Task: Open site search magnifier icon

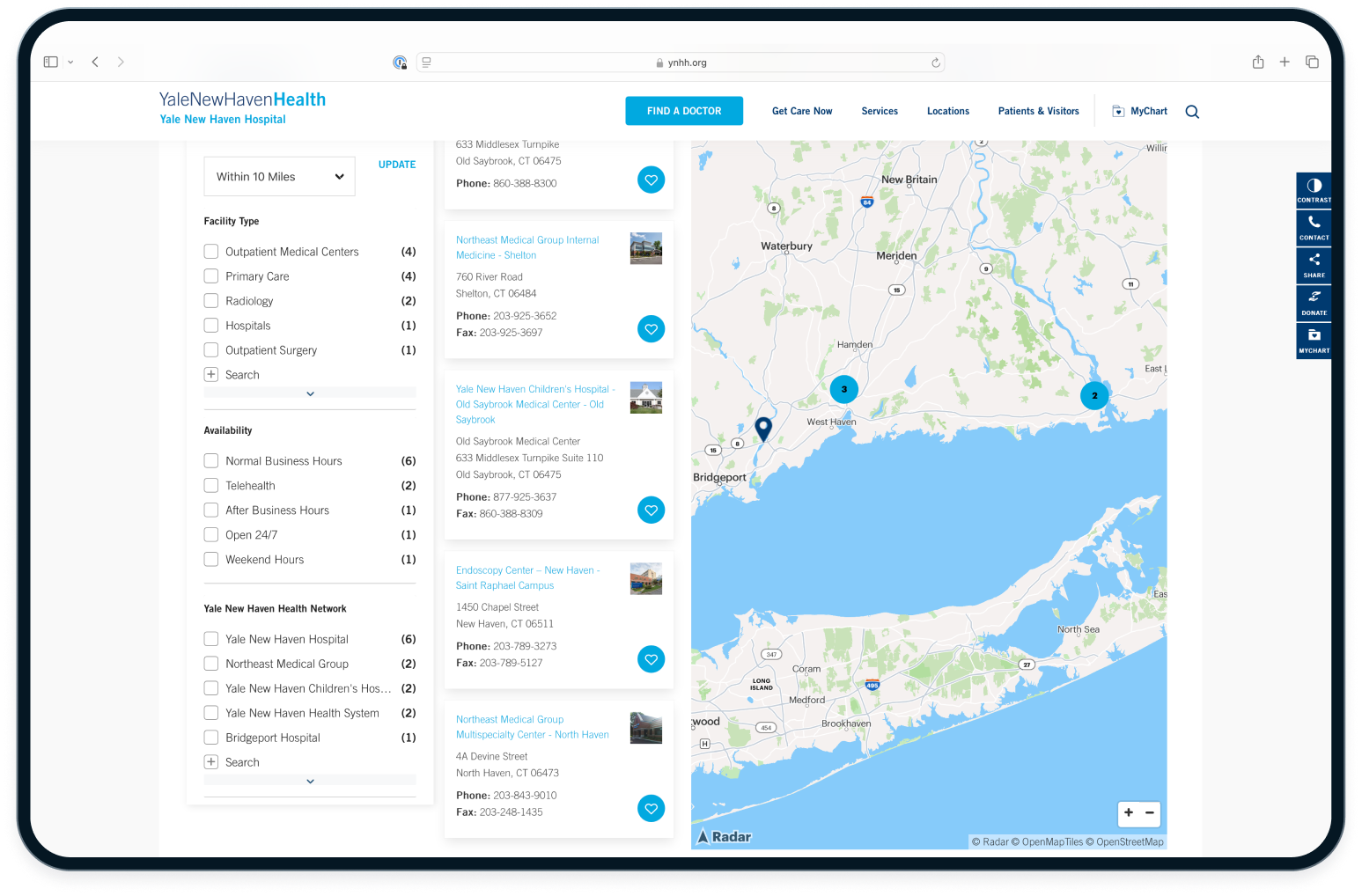Action: tap(1192, 112)
